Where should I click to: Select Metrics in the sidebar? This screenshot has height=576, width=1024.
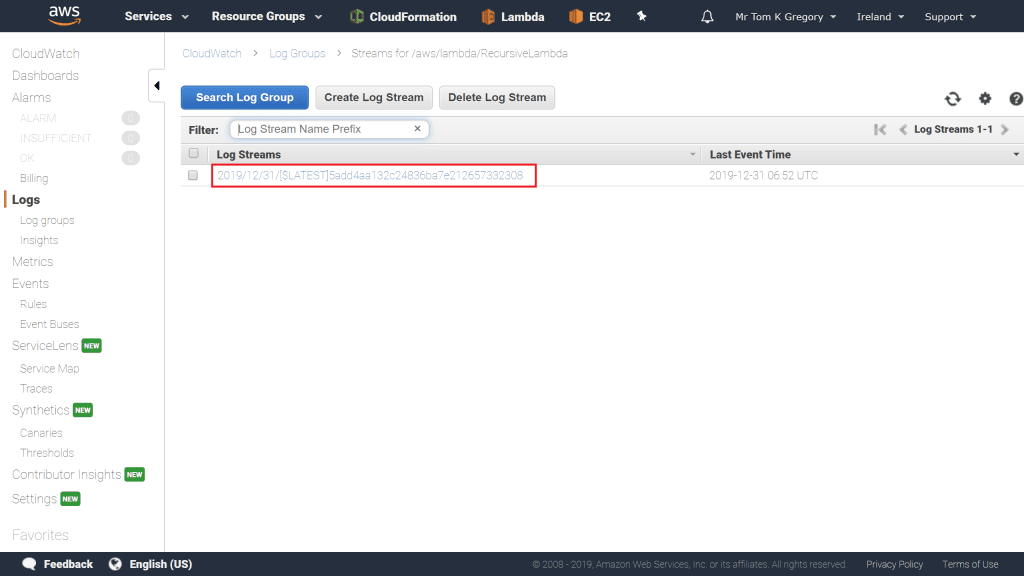coord(32,262)
